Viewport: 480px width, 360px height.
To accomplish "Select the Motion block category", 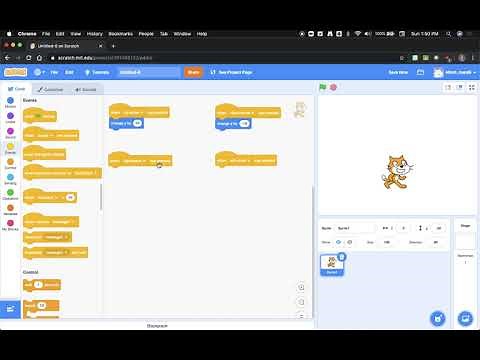I will (10, 102).
